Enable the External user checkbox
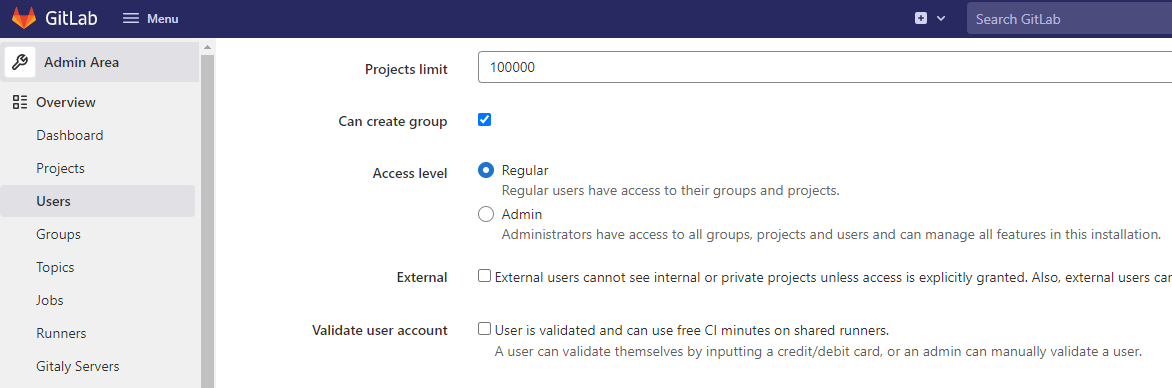The width and height of the screenshot is (1172, 388). pos(484,276)
